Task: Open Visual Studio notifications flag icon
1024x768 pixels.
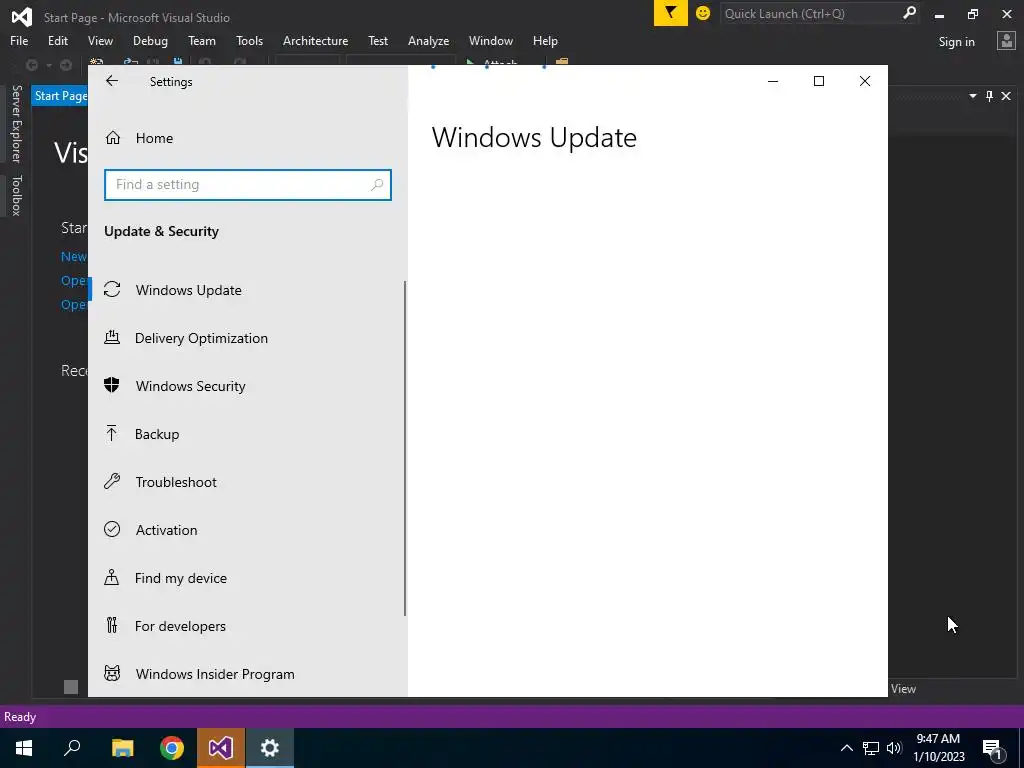Action: click(671, 13)
